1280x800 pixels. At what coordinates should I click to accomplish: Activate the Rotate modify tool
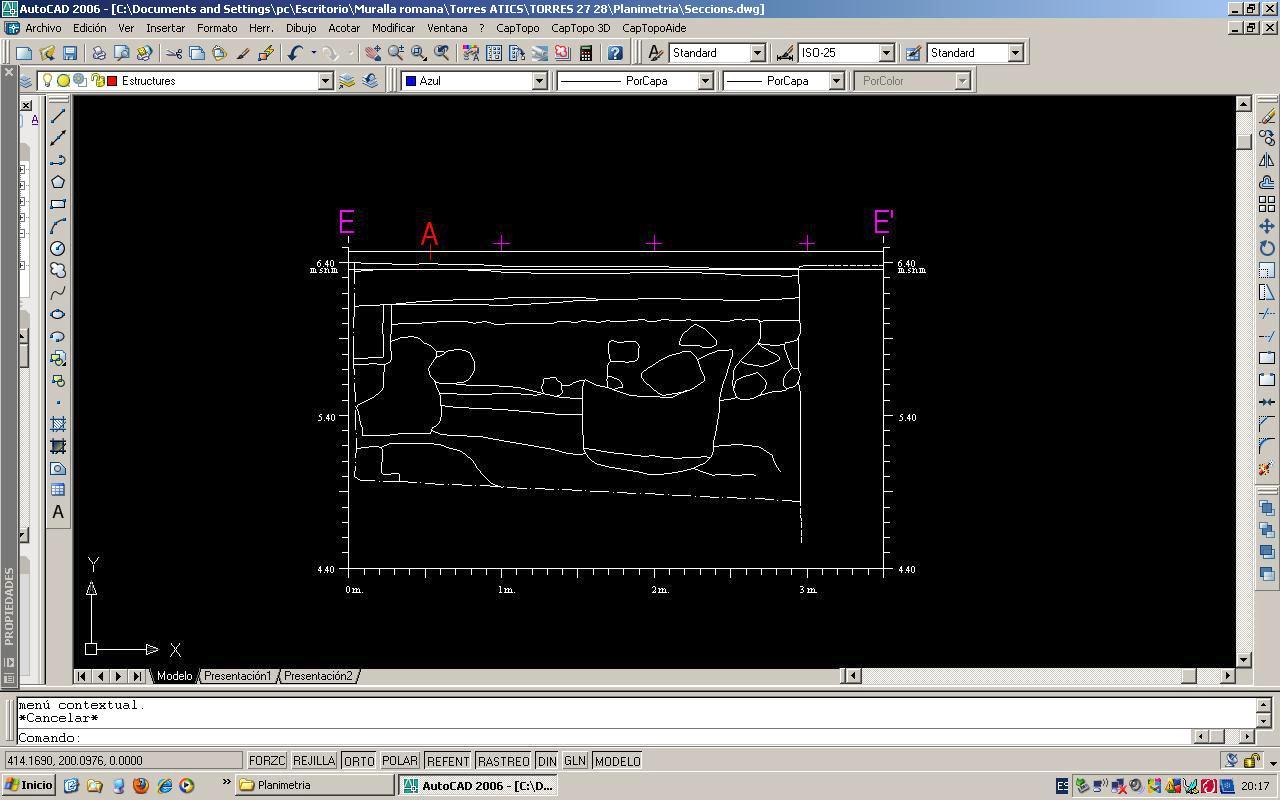(x=1266, y=248)
